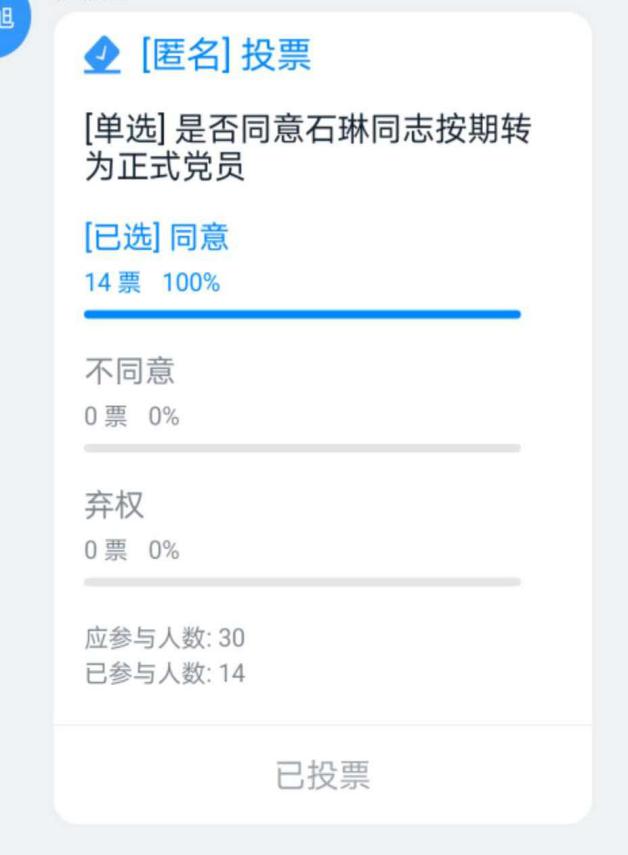Tap the 100% percentage label

point(191,282)
